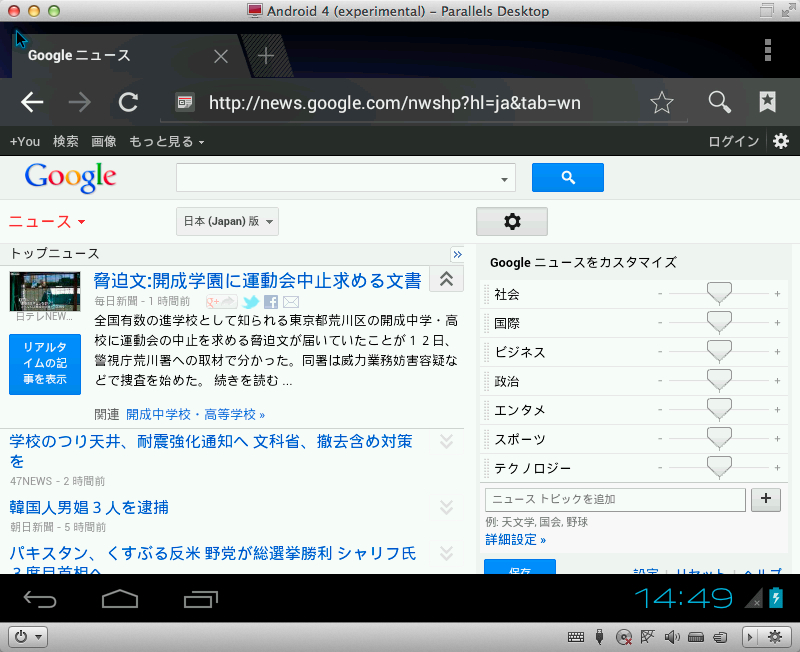The width and height of the screenshot is (800, 652).
Task: Click the minus at start of 政治 slider
Action: 660,381
